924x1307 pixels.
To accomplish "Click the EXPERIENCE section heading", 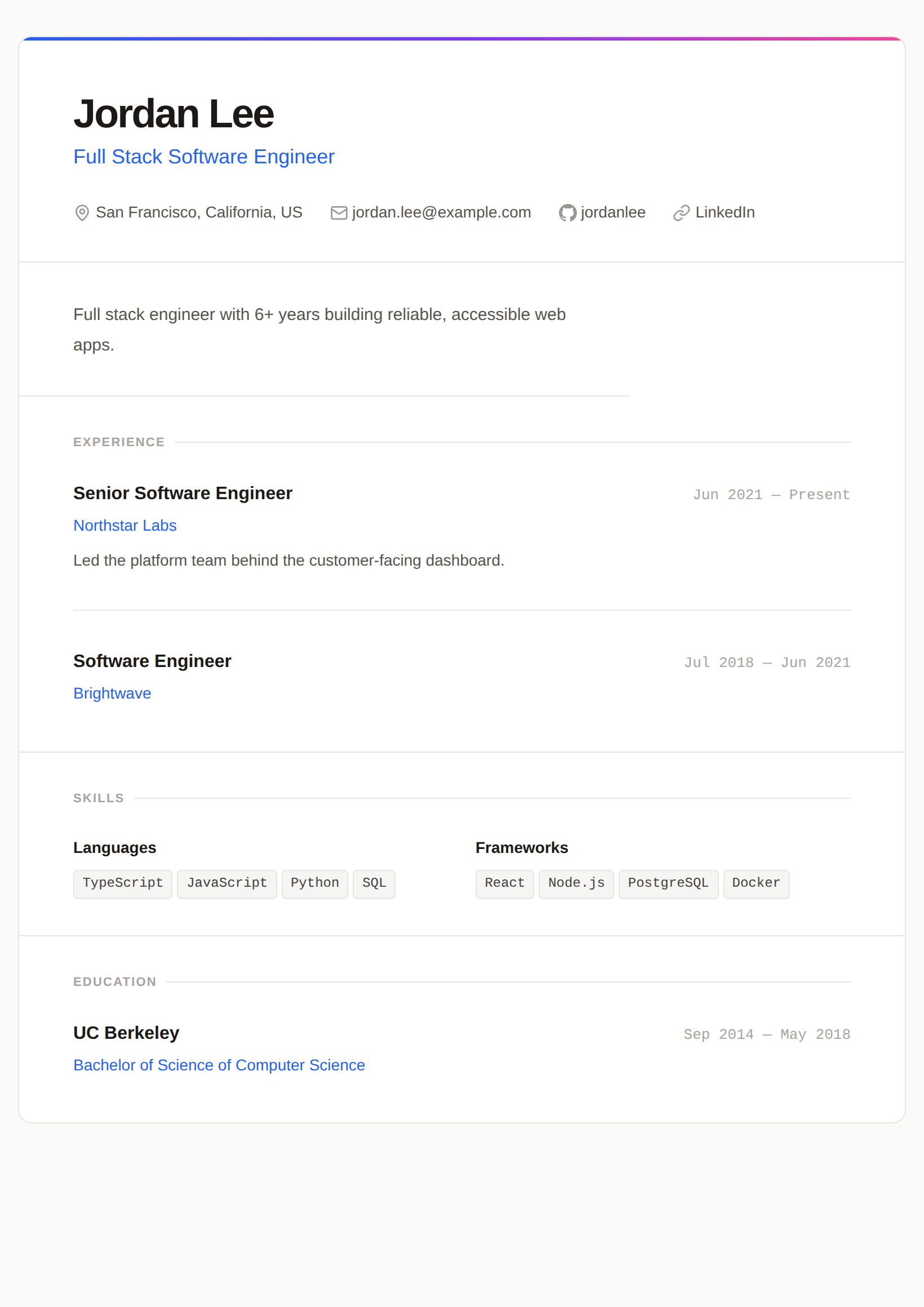I will point(119,442).
